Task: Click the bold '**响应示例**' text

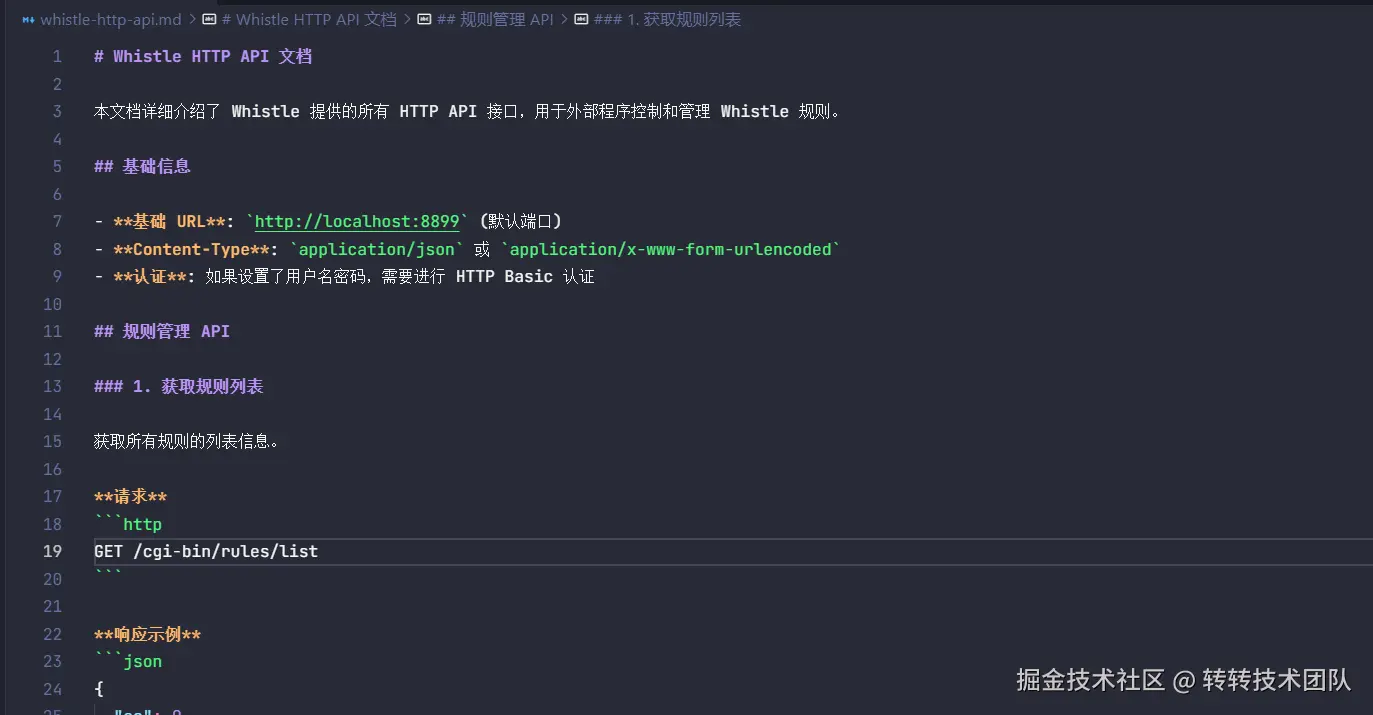Action: click(x=147, y=634)
